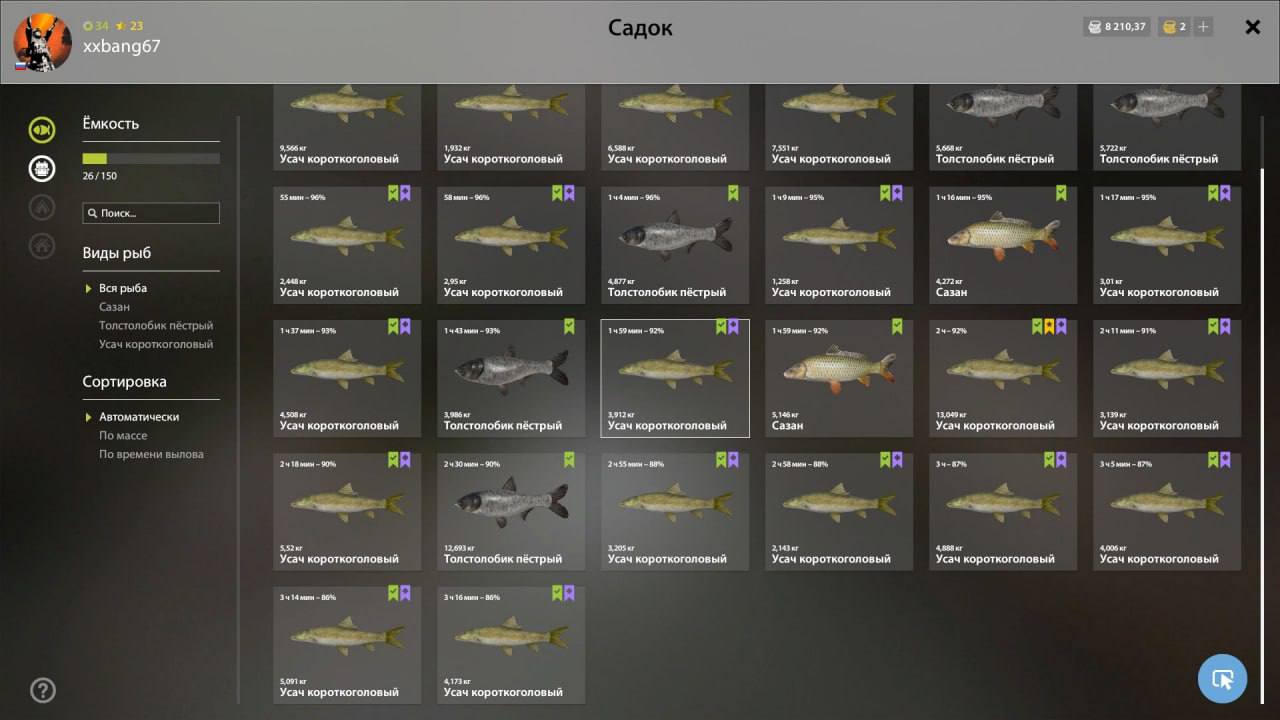
Task: Select Вся рыба filter option
Action: 123,288
